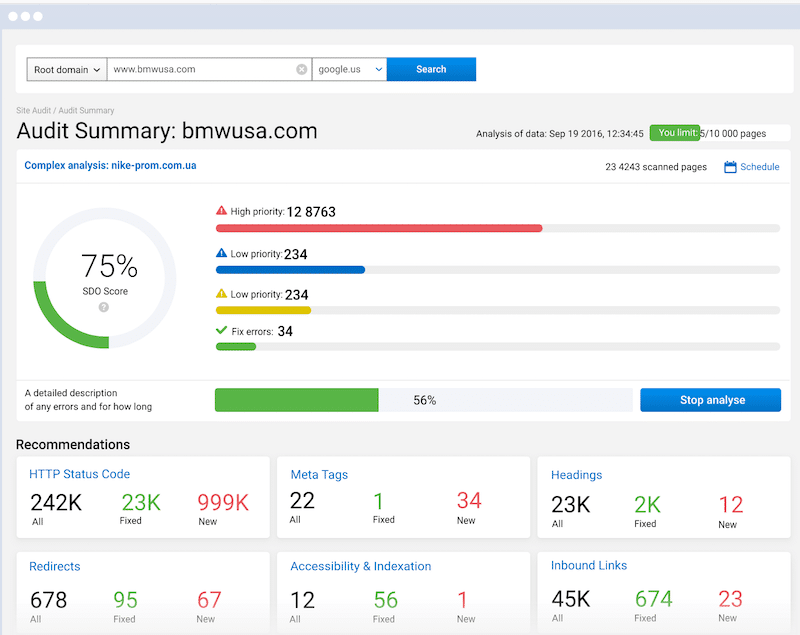The width and height of the screenshot is (800, 635).
Task: Click the green '2K' Fixed value in Headings
Action: click(x=647, y=505)
